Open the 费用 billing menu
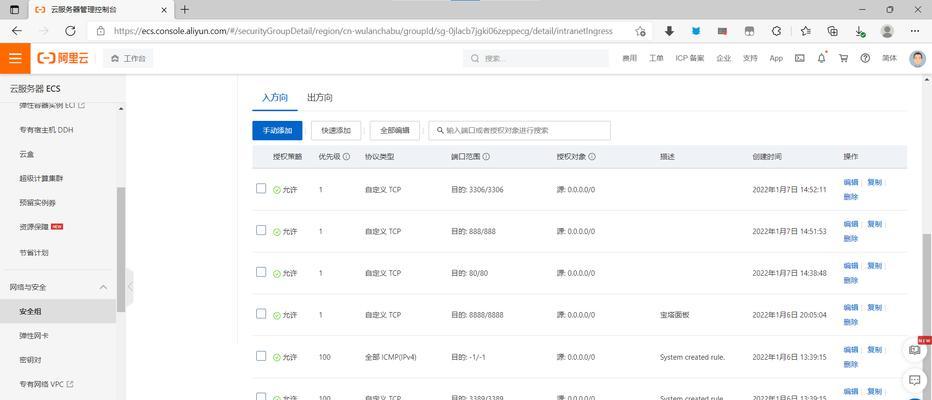The width and height of the screenshot is (932, 400). coord(629,58)
